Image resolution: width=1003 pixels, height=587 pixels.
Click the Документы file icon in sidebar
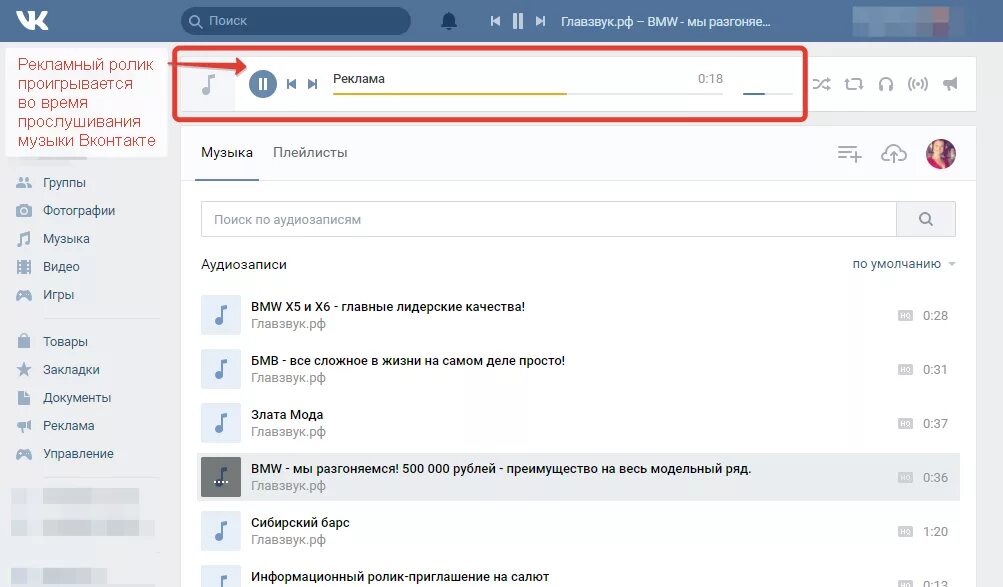click(24, 398)
